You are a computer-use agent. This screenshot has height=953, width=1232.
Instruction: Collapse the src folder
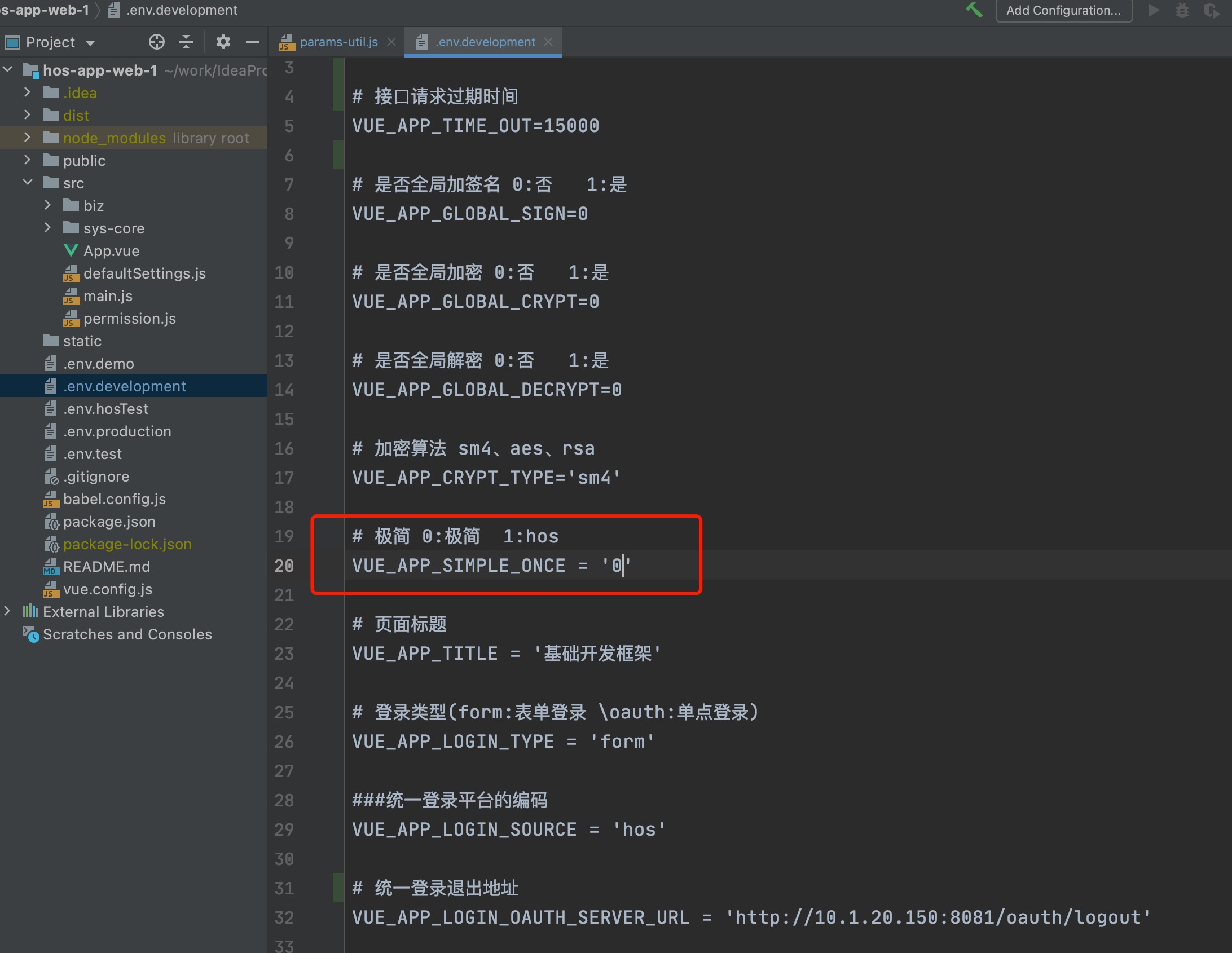(27, 183)
